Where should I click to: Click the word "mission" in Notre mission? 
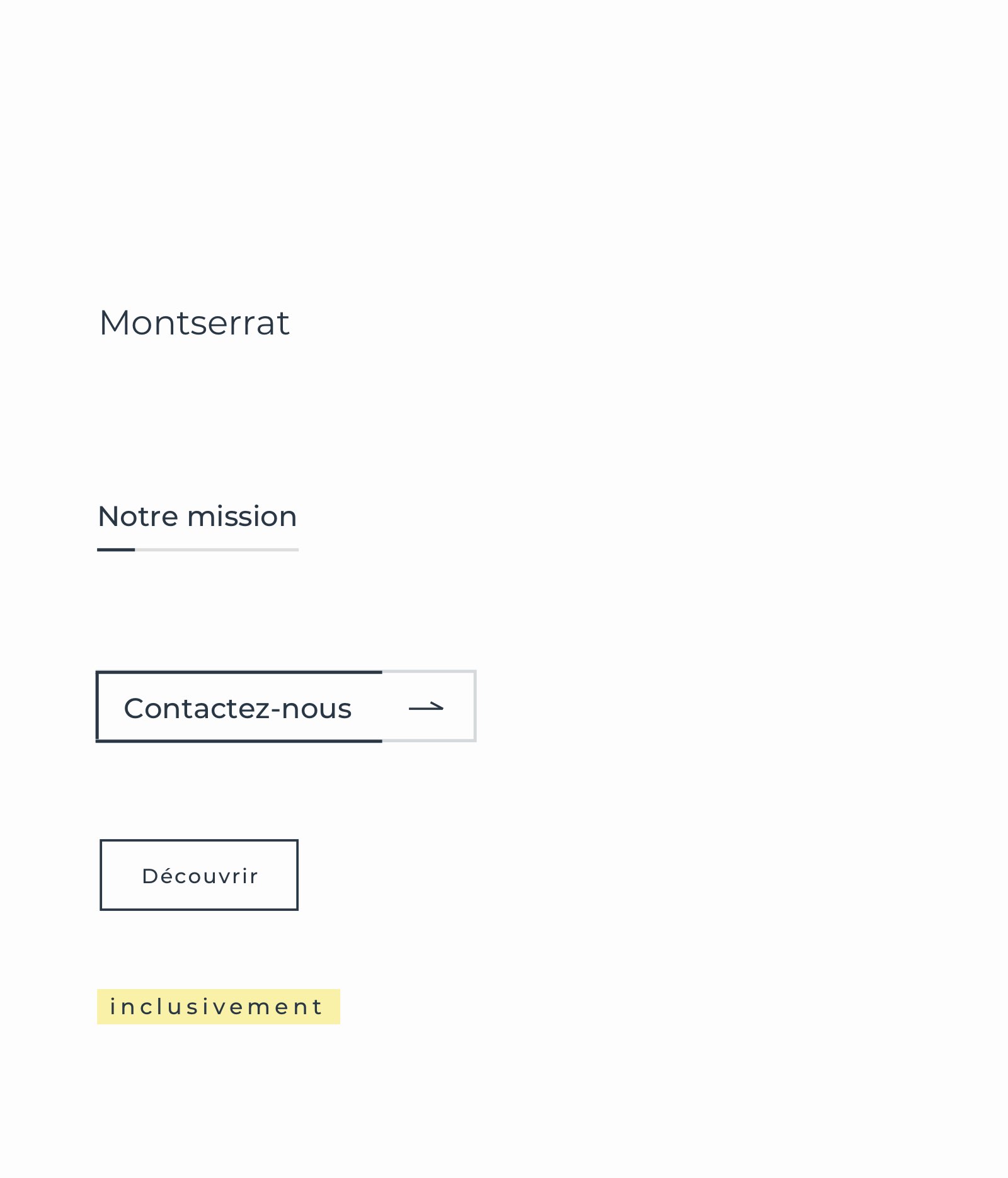coord(242,517)
